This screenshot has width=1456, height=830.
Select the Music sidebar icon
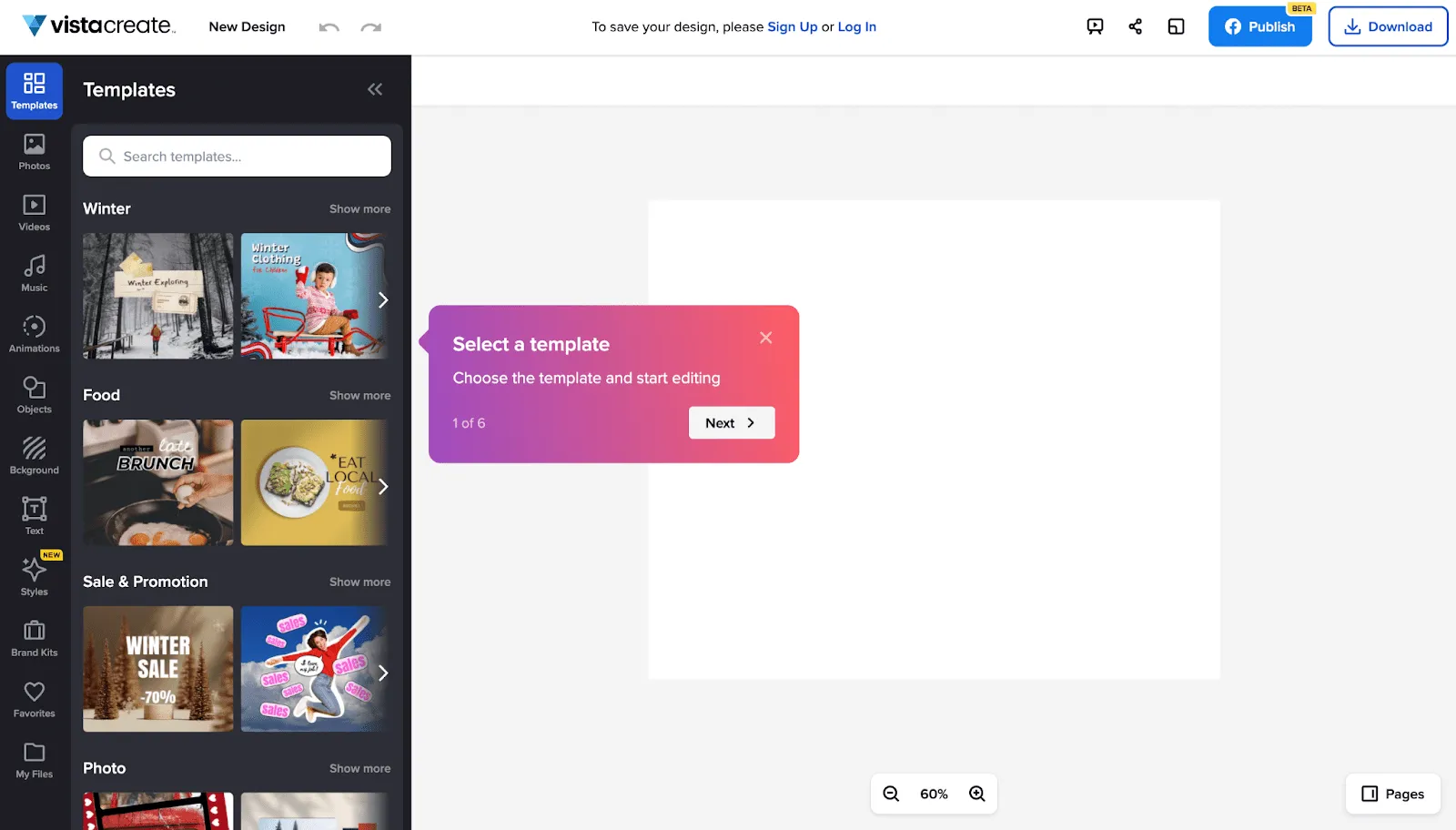pos(35,274)
